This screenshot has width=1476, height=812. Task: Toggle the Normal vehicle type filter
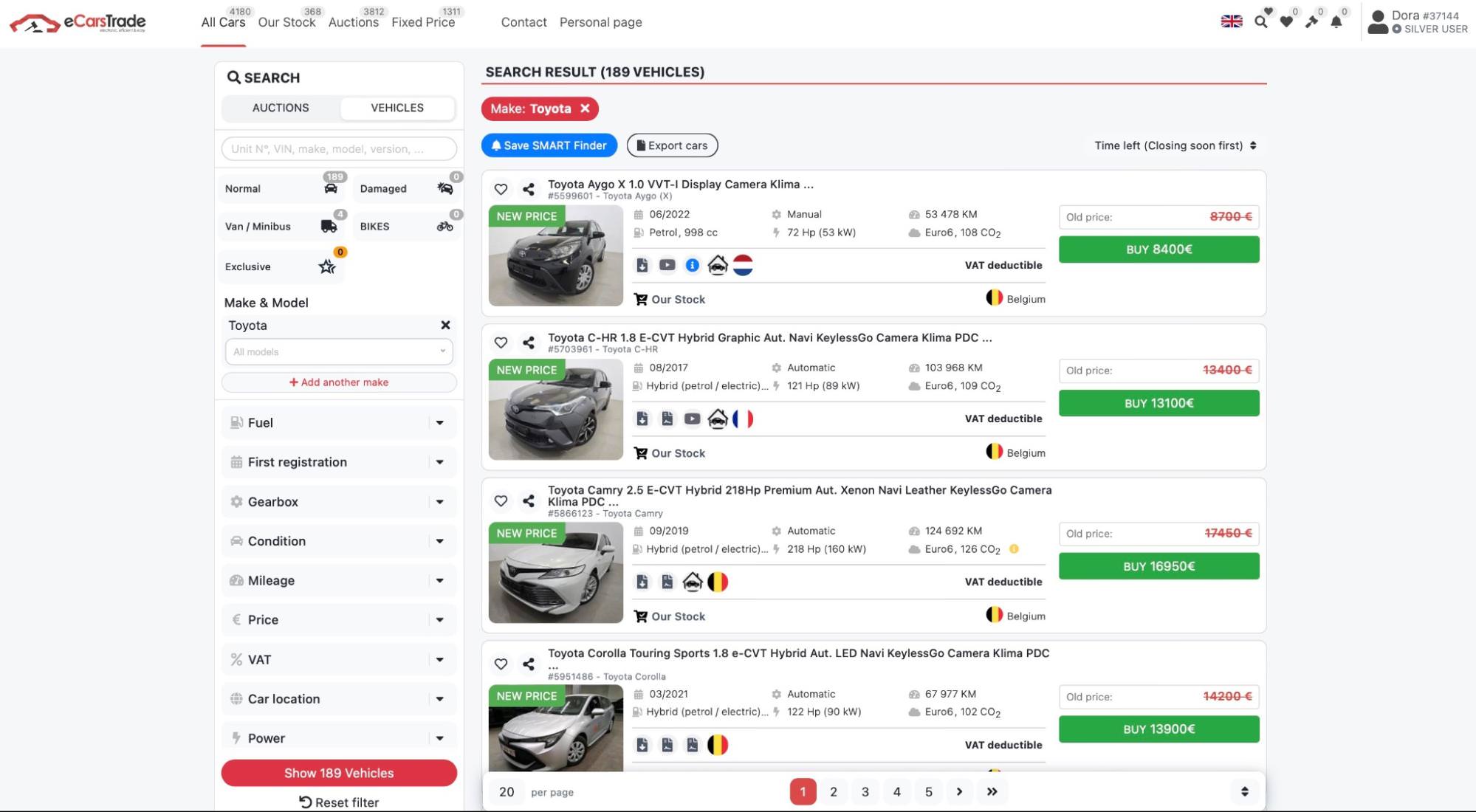[x=281, y=189]
